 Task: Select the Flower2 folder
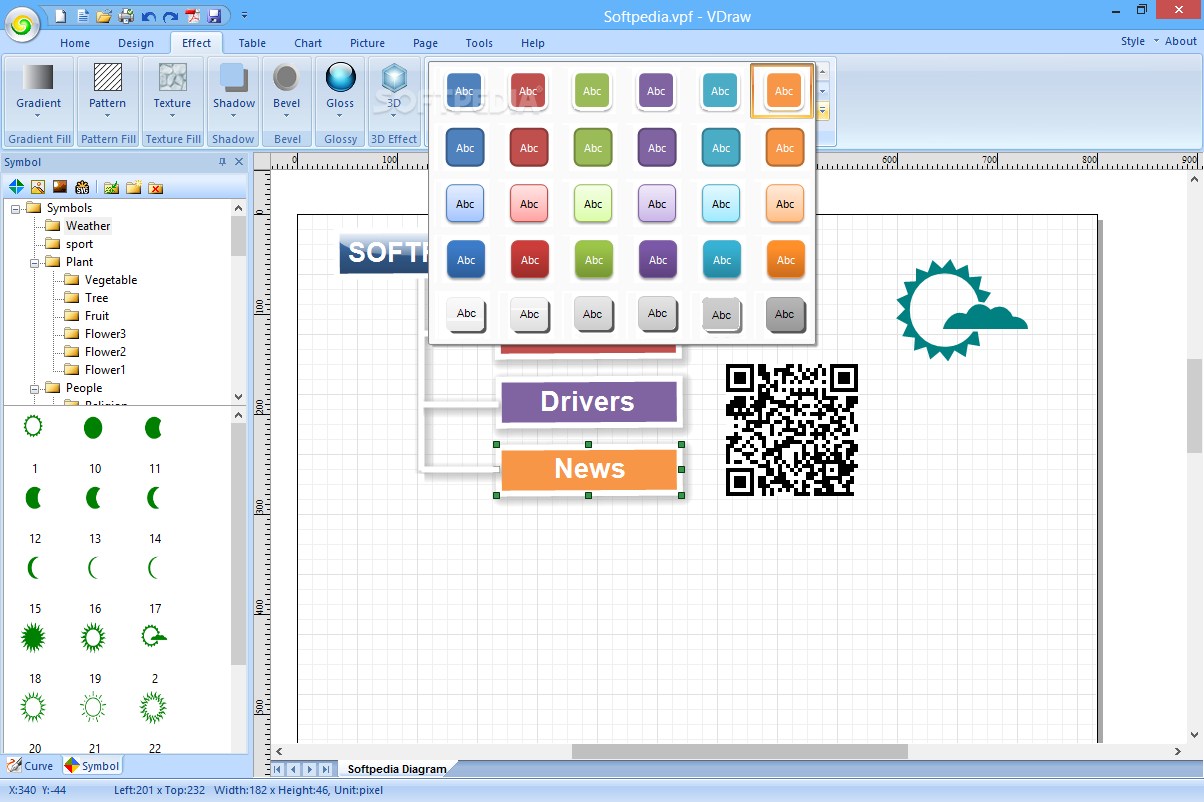click(105, 352)
